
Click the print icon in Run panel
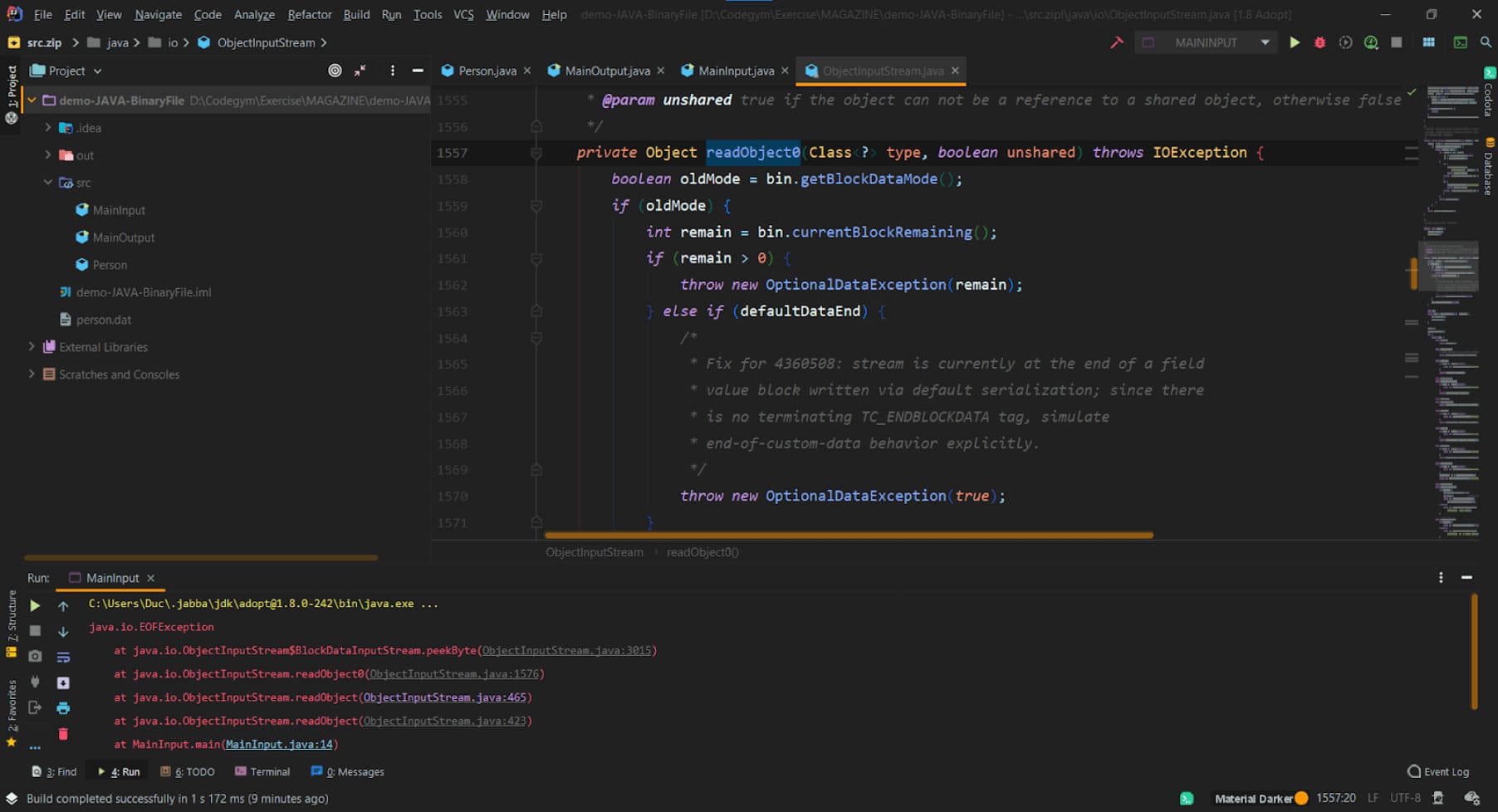(x=63, y=708)
